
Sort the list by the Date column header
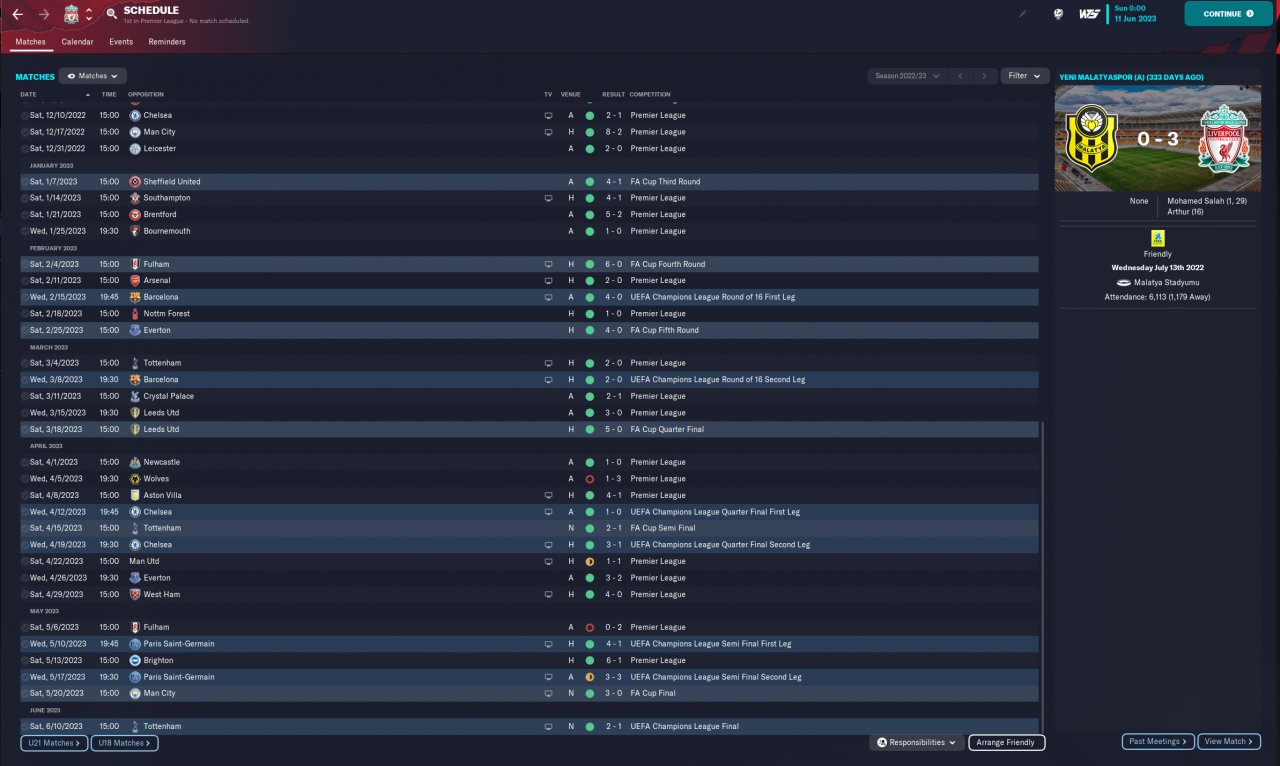tap(28, 94)
